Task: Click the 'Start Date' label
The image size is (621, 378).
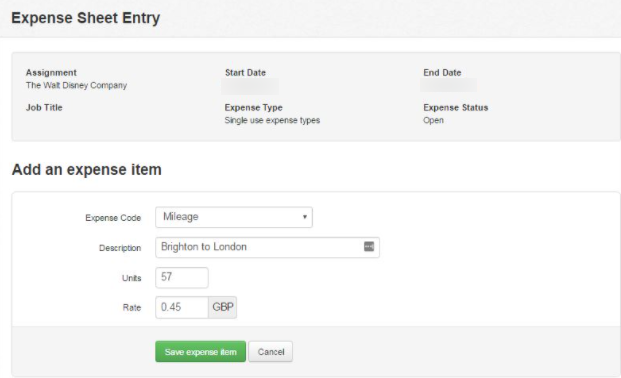Action: tap(245, 73)
